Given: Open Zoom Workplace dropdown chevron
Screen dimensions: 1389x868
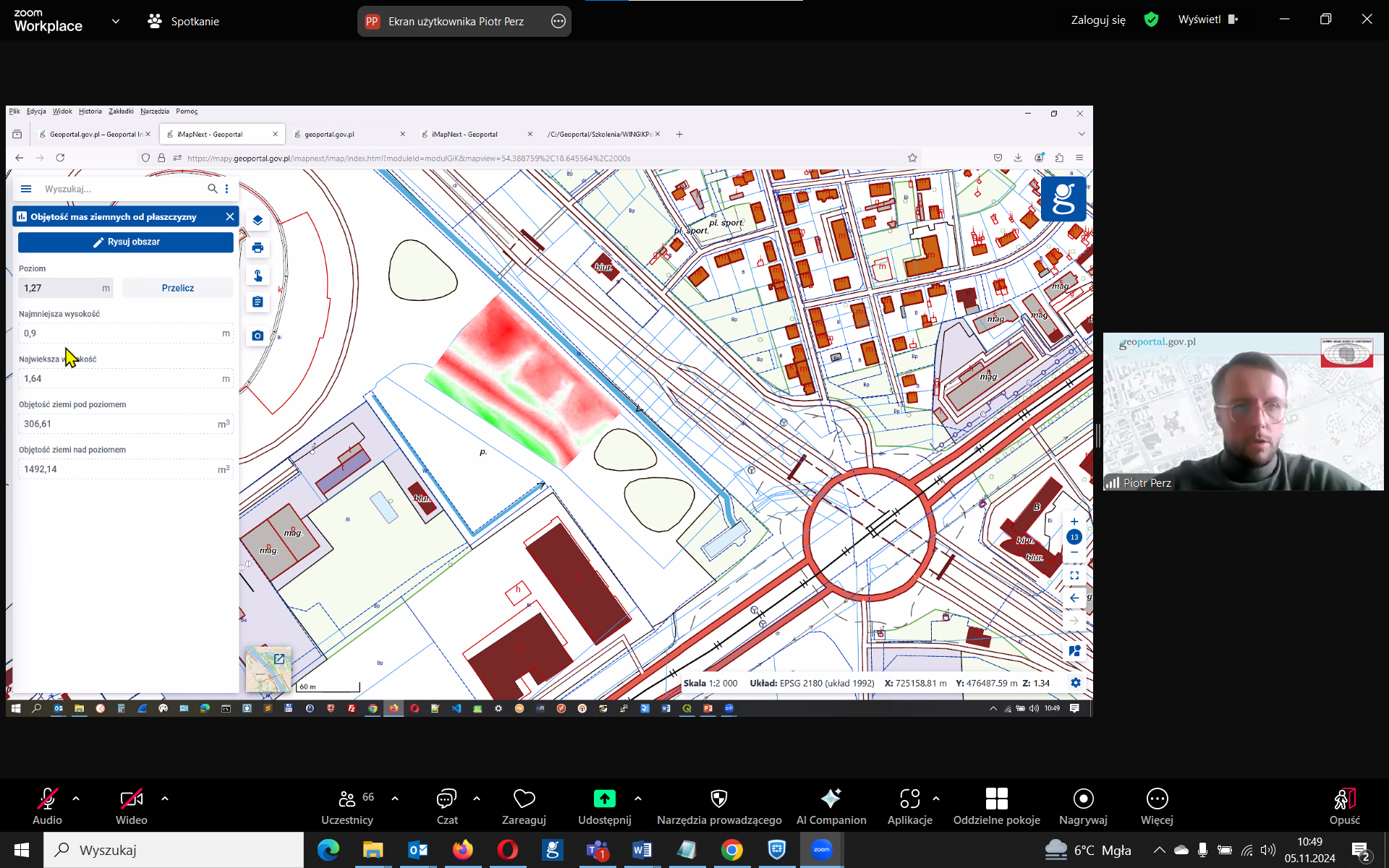Looking at the screenshot, I should tap(116, 21).
